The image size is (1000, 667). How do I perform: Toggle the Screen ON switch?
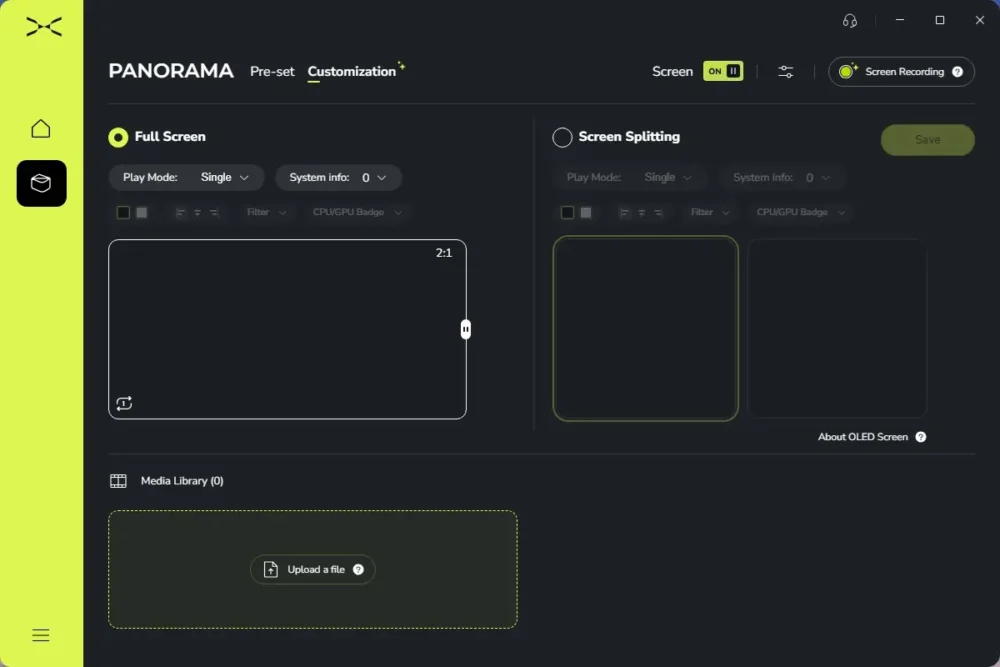723,71
